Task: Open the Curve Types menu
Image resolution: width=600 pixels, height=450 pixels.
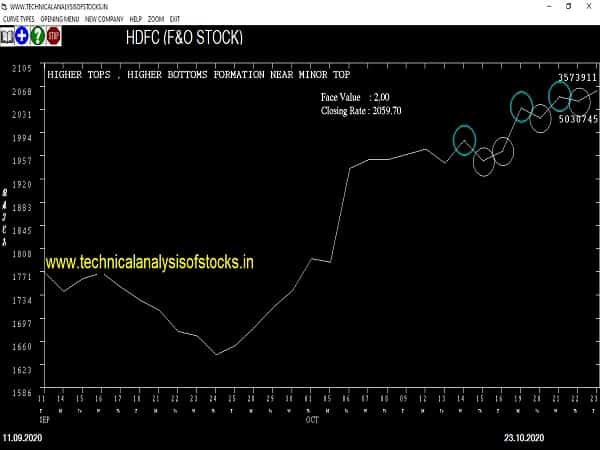Action: pos(18,19)
